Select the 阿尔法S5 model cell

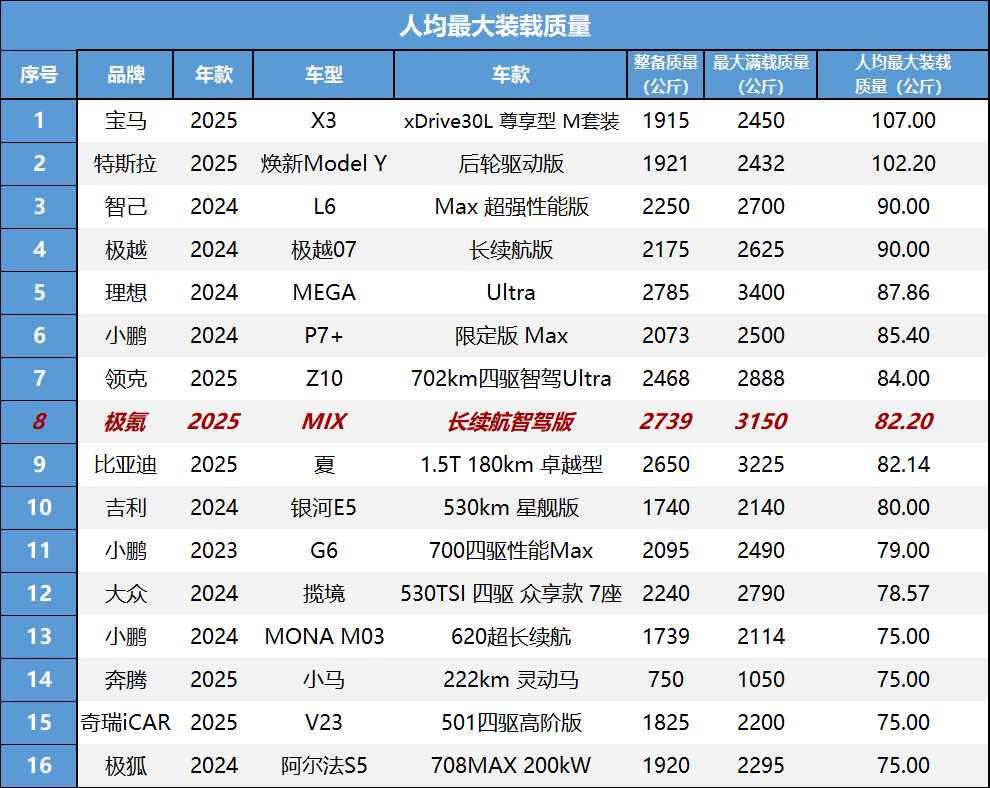tap(323, 766)
